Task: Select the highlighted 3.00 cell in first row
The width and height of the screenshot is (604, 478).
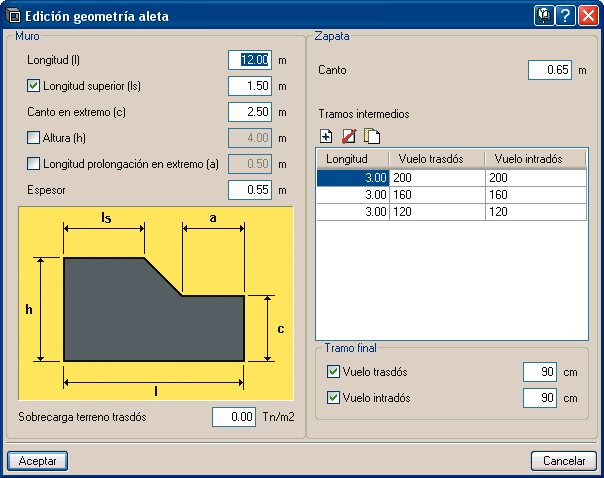Action: click(x=353, y=178)
